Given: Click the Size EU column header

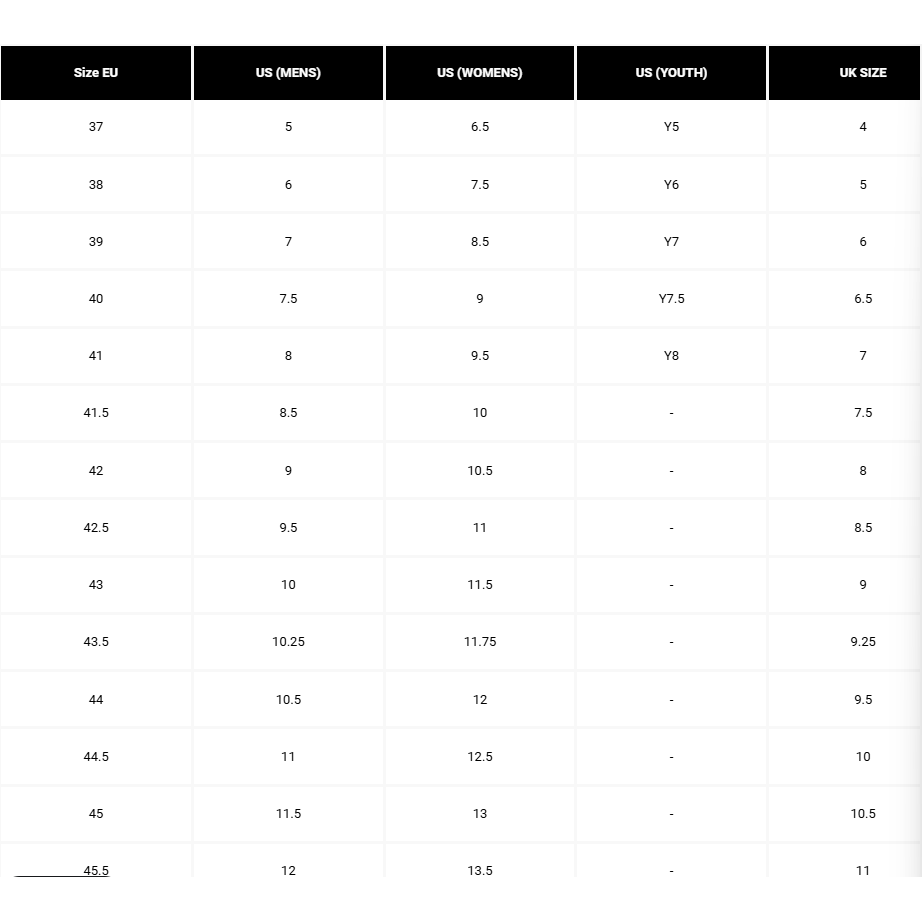Looking at the screenshot, I should pos(96,73).
